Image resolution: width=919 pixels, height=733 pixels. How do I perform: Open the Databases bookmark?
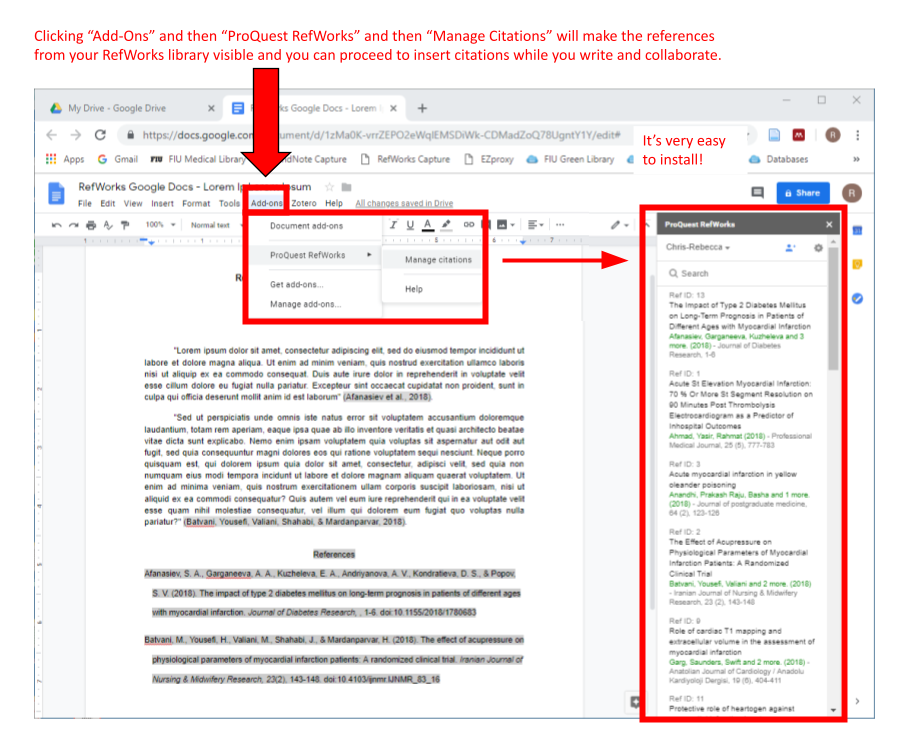(779, 159)
